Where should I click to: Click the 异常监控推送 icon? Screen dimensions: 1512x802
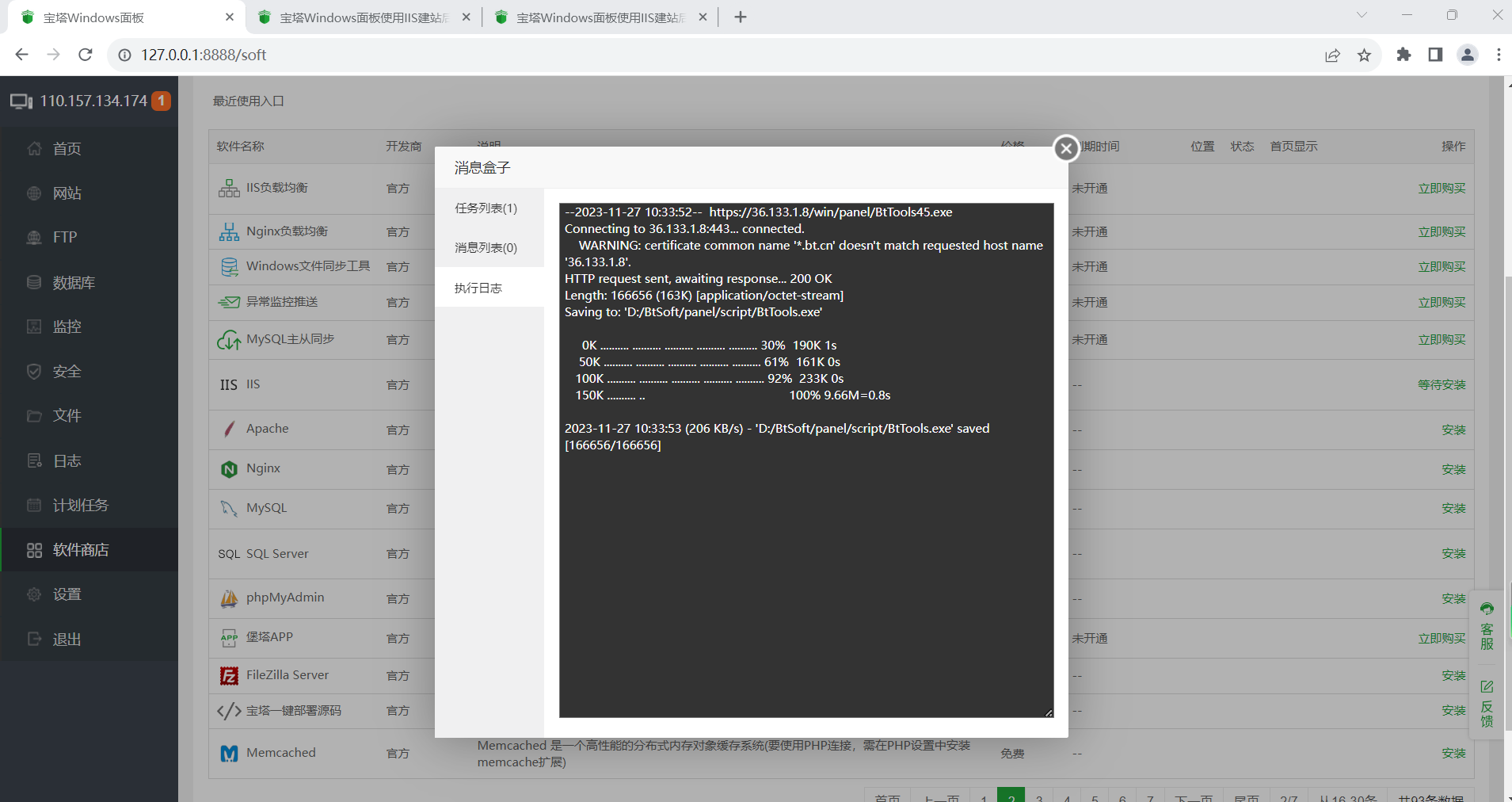click(229, 302)
